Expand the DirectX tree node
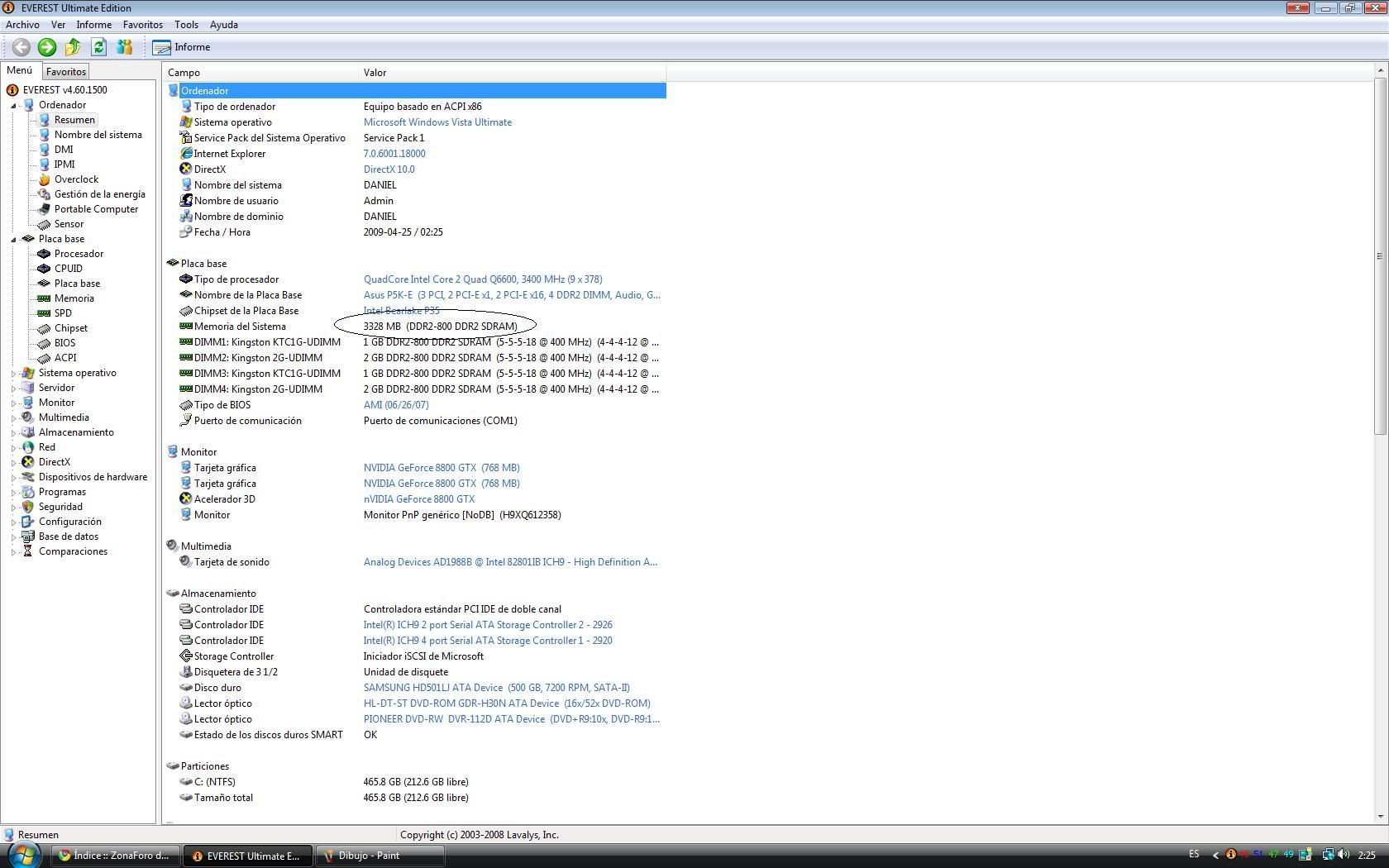This screenshot has height=868, width=1389. pyautogui.click(x=13, y=462)
